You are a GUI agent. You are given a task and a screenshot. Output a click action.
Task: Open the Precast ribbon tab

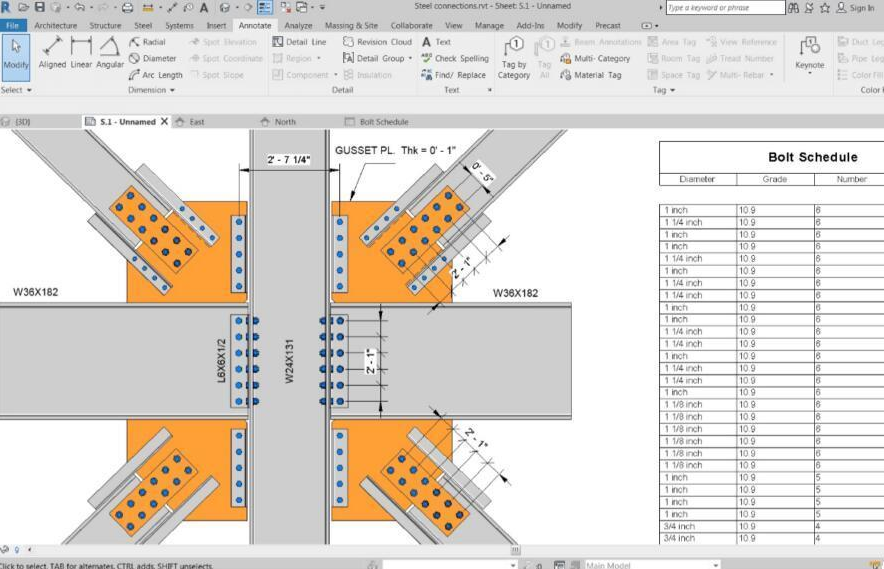point(608,25)
